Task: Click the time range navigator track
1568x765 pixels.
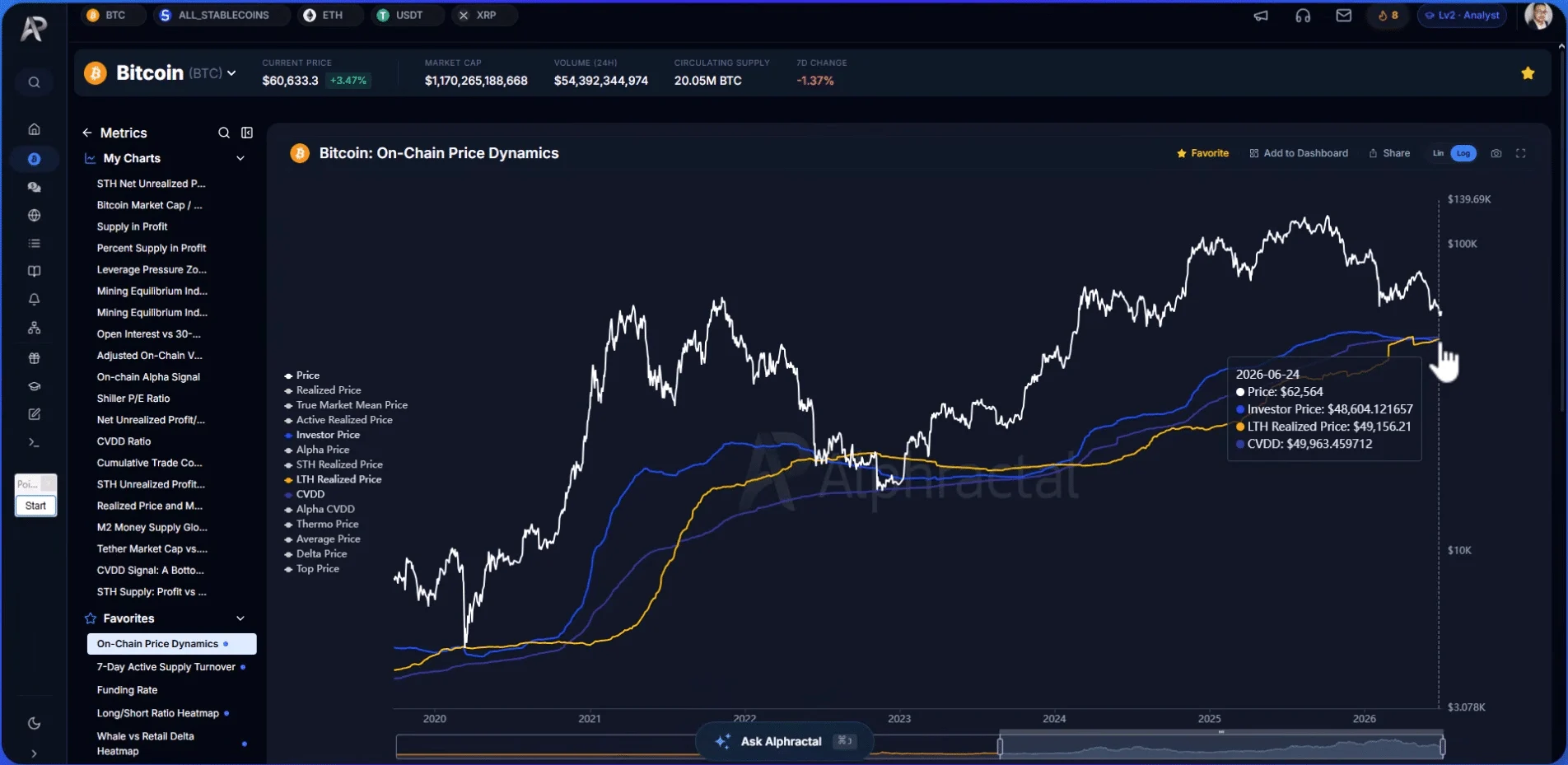Action: [920, 746]
